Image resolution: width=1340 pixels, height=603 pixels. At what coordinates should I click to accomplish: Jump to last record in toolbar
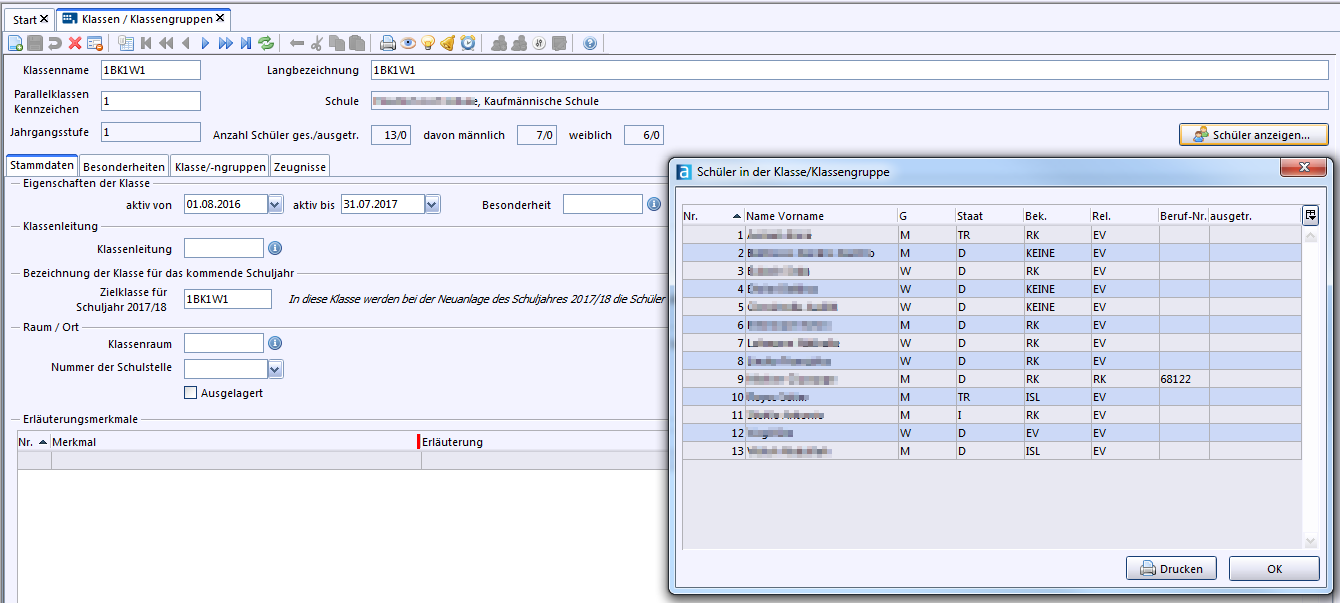click(x=246, y=43)
